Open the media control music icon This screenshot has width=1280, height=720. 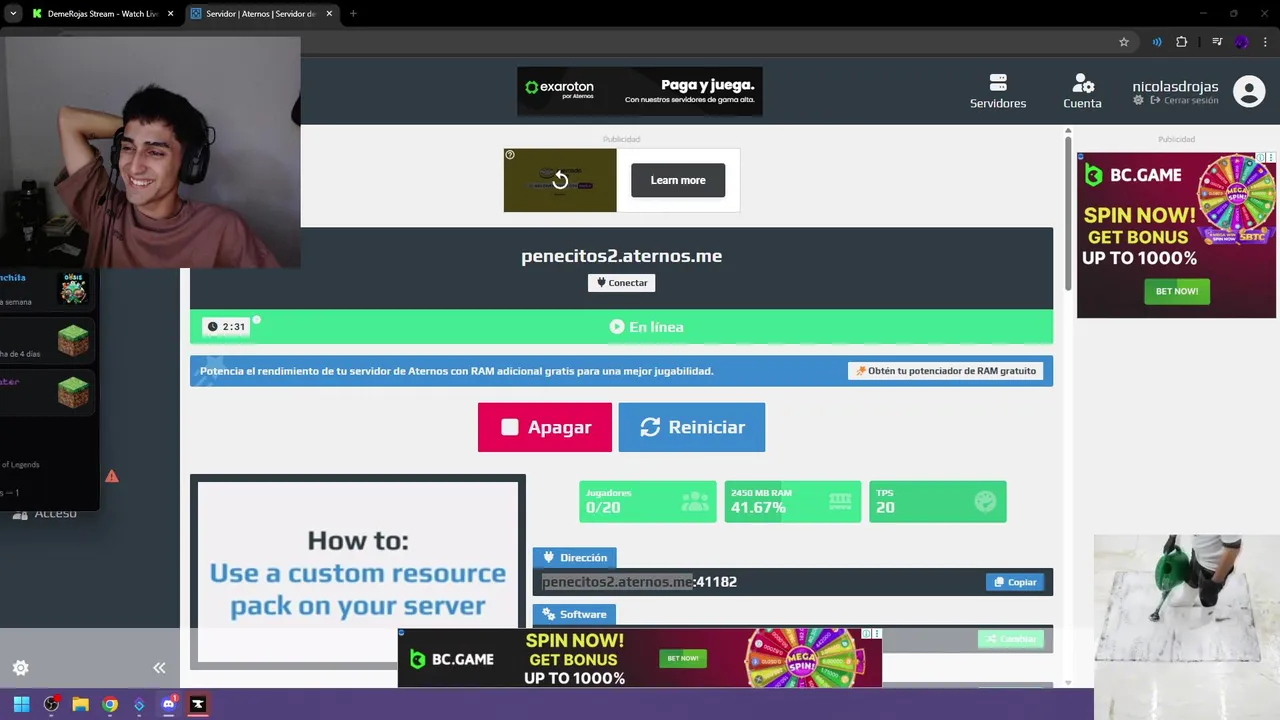1217,42
